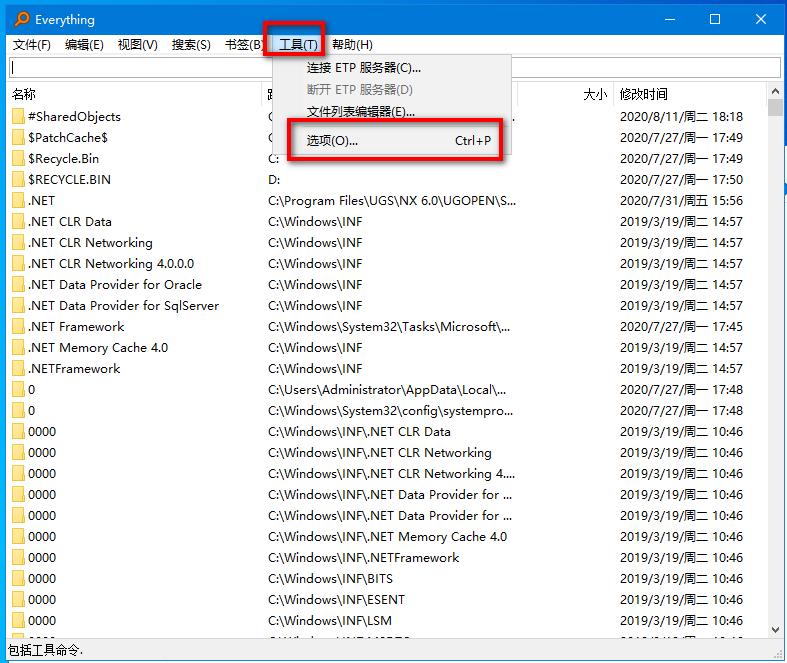Click the folder icon of #SharedObjects
Screen dimensions: 787x663
pos(18,116)
